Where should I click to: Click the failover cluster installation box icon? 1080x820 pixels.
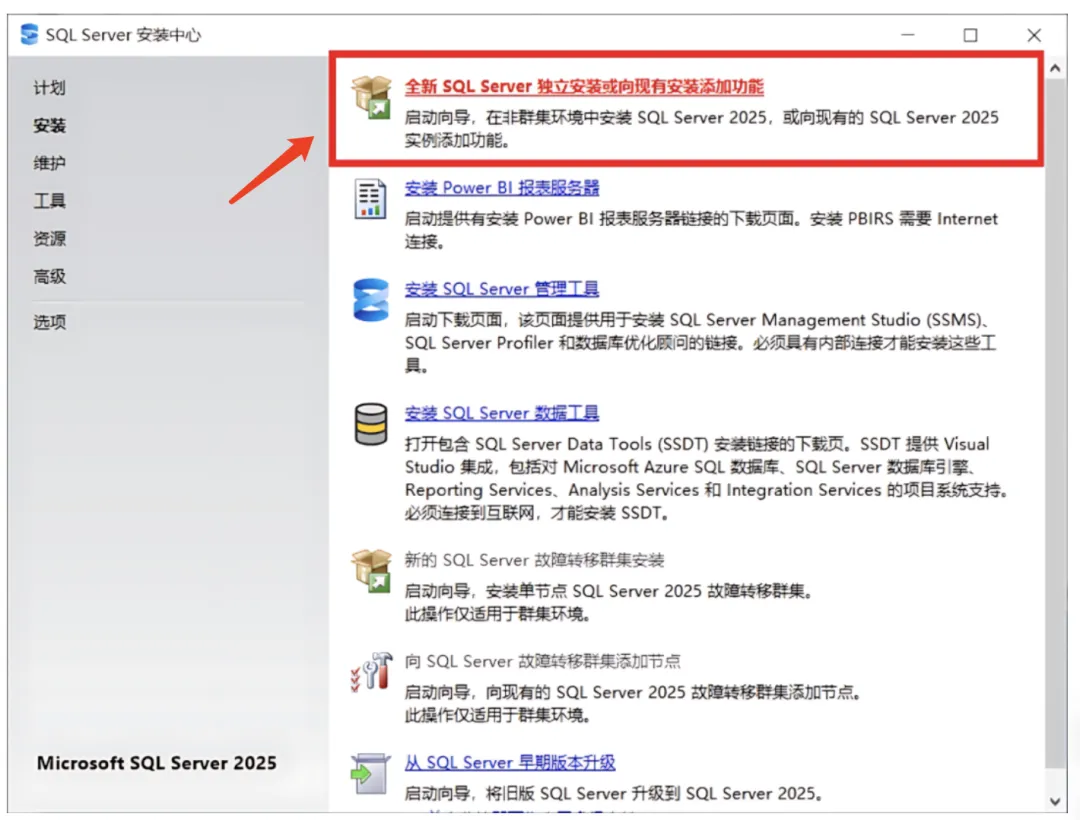click(371, 571)
